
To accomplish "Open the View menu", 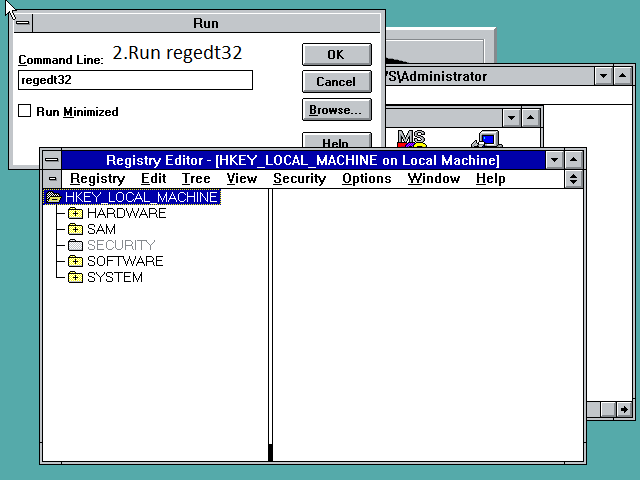I will (x=242, y=179).
